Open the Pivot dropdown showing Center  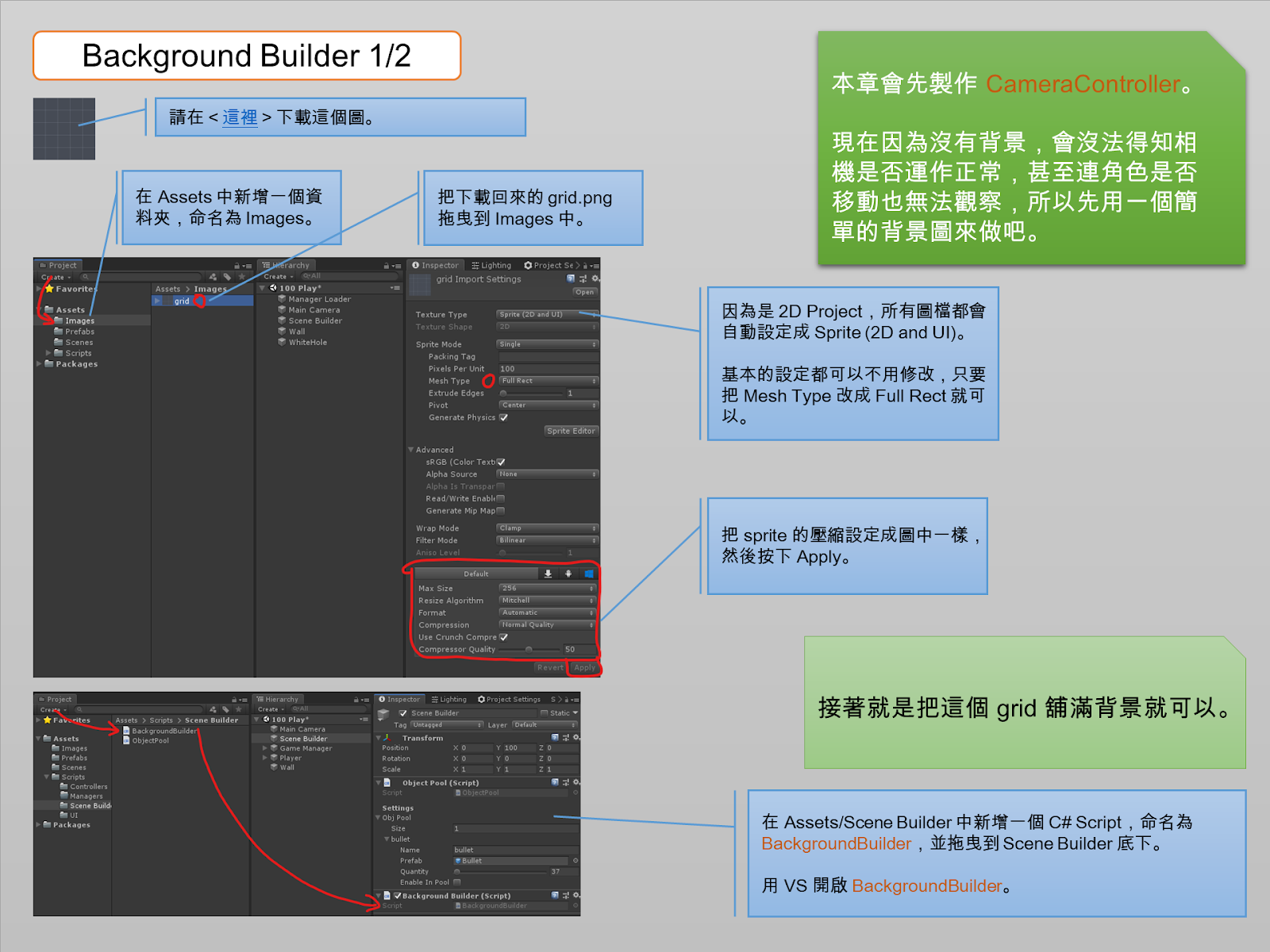(x=548, y=405)
